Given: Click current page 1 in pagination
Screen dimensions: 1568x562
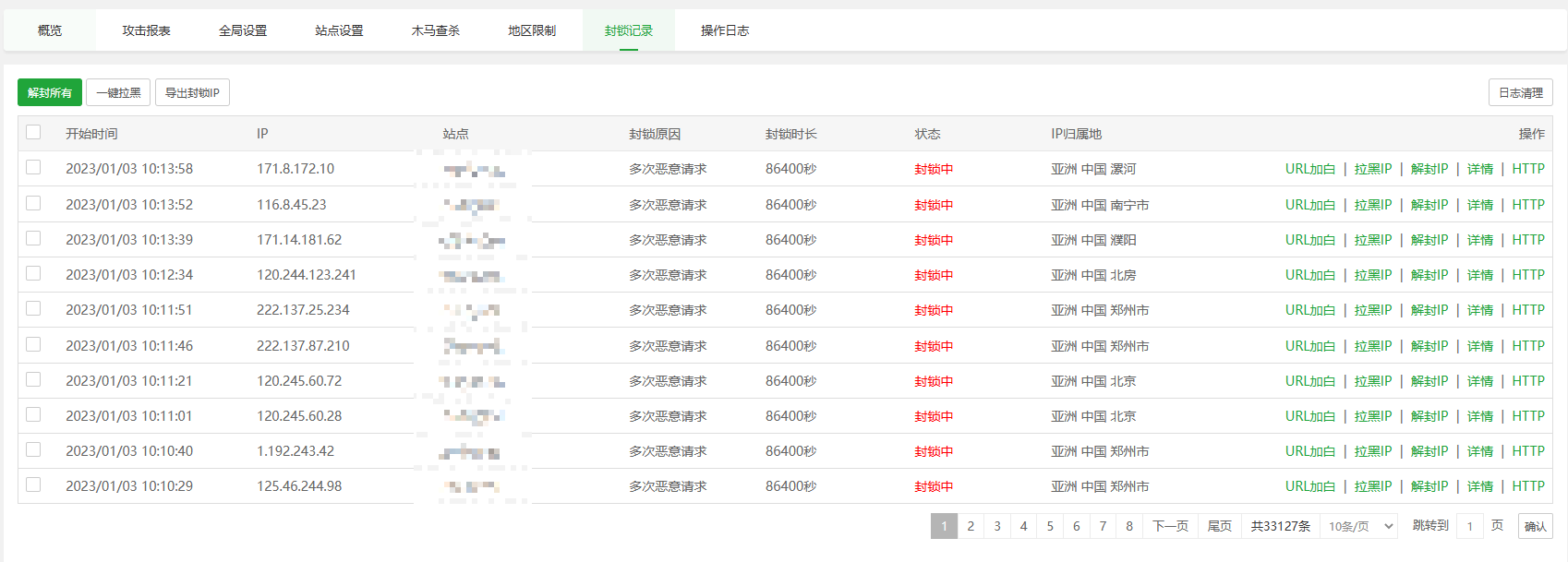Looking at the screenshot, I should [944, 526].
